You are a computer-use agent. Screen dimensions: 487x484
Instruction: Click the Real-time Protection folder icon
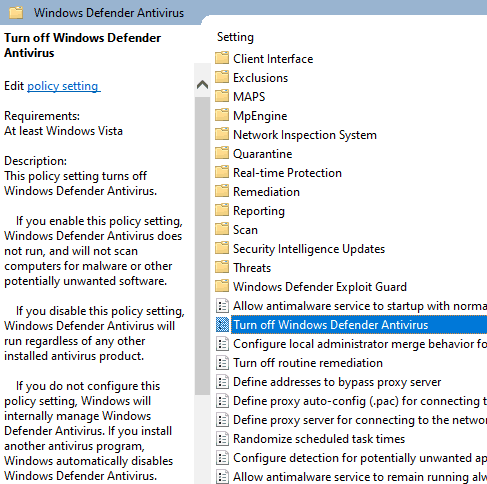click(x=222, y=172)
